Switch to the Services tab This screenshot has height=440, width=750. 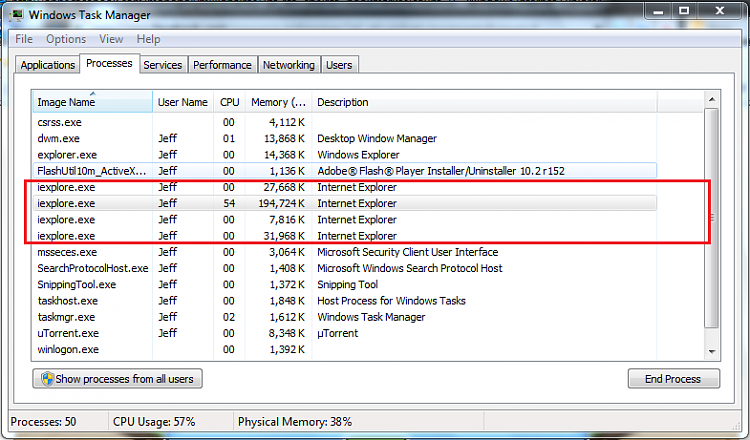tap(163, 65)
